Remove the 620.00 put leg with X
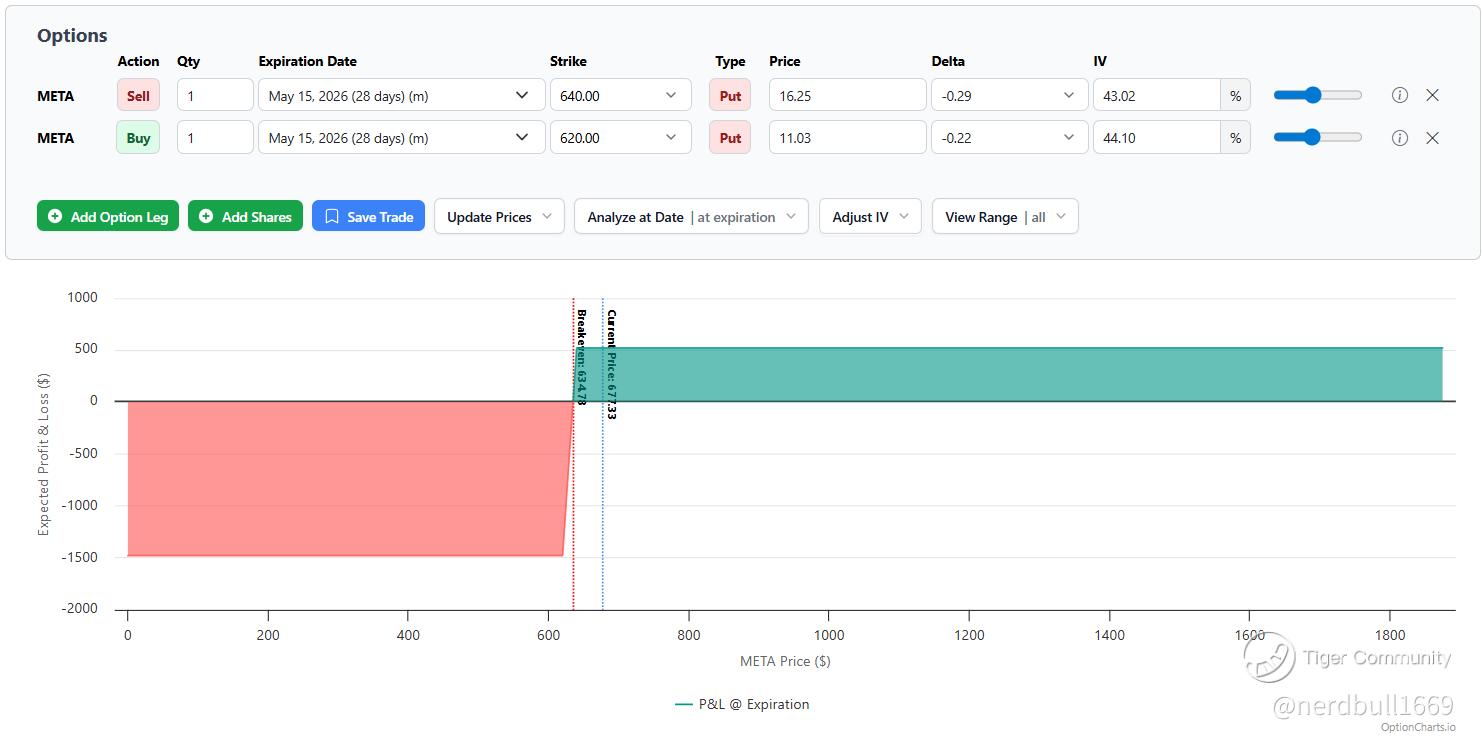The width and height of the screenshot is (1482, 739). click(x=1432, y=138)
